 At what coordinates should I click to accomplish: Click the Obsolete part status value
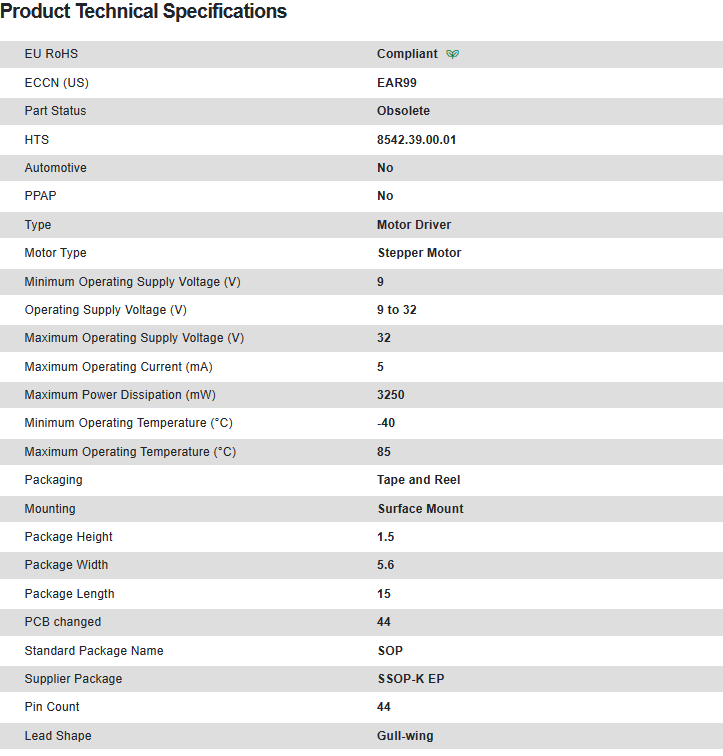(x=403, y=111)
